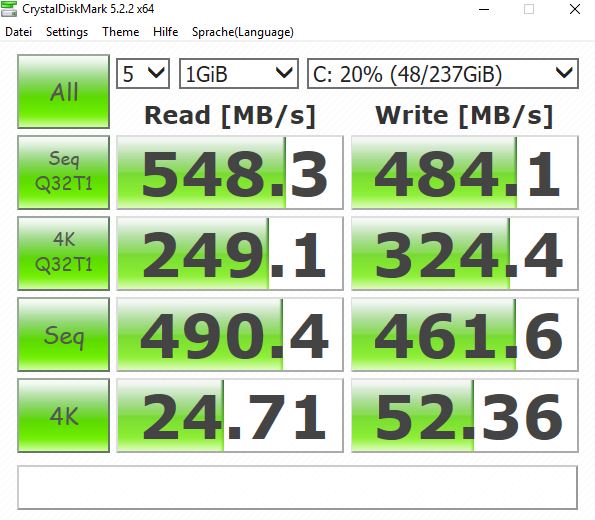Expand the drive selector showing C: 20%

[x=442, y=73]
